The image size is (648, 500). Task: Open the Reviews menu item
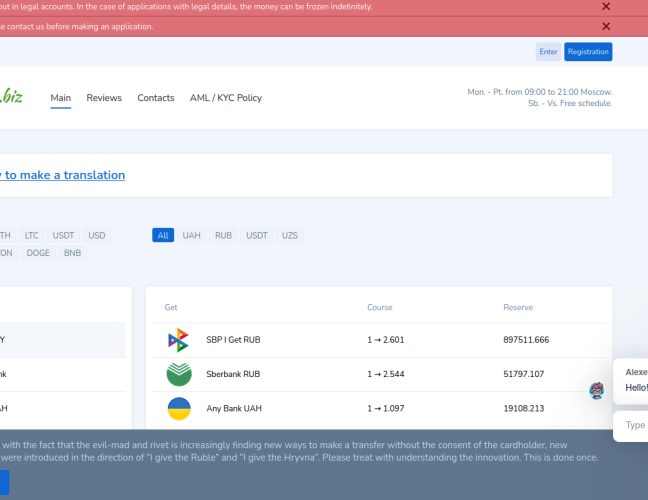(104, 98)
